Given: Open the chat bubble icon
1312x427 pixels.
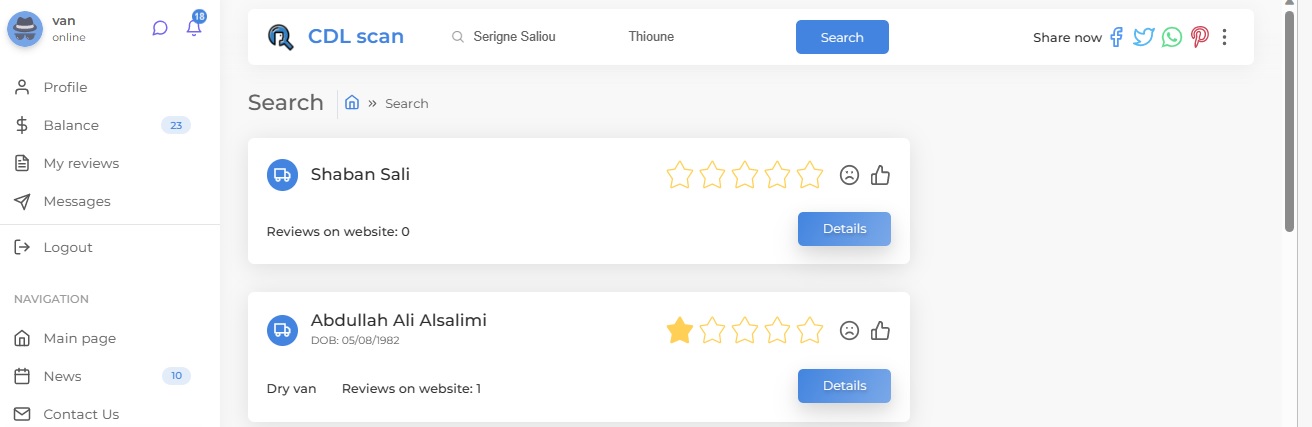Looking at the screenshot, I should (x=160, y=28).
